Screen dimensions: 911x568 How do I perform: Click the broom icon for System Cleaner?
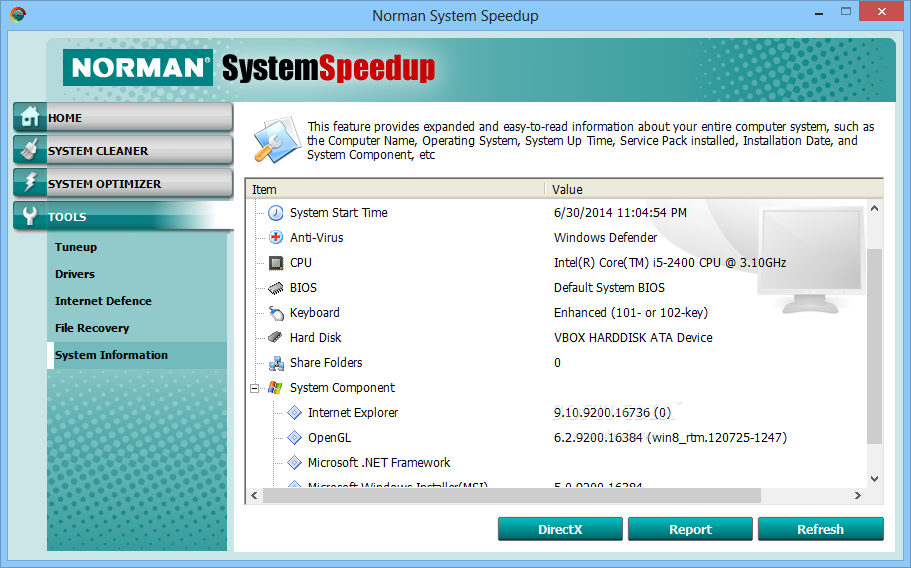point(29,149)
